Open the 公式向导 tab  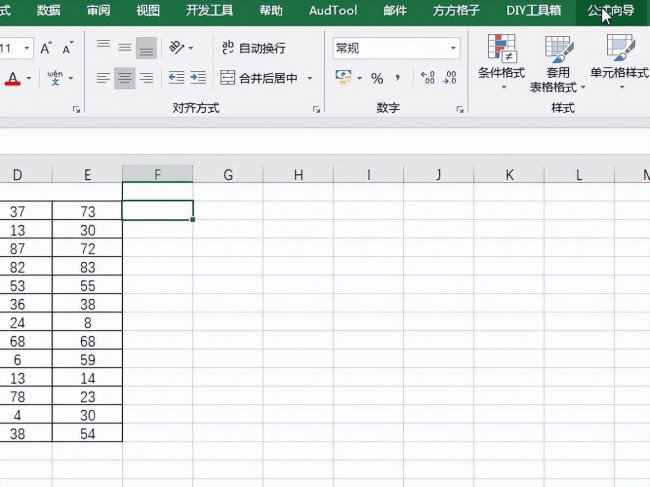611,10
